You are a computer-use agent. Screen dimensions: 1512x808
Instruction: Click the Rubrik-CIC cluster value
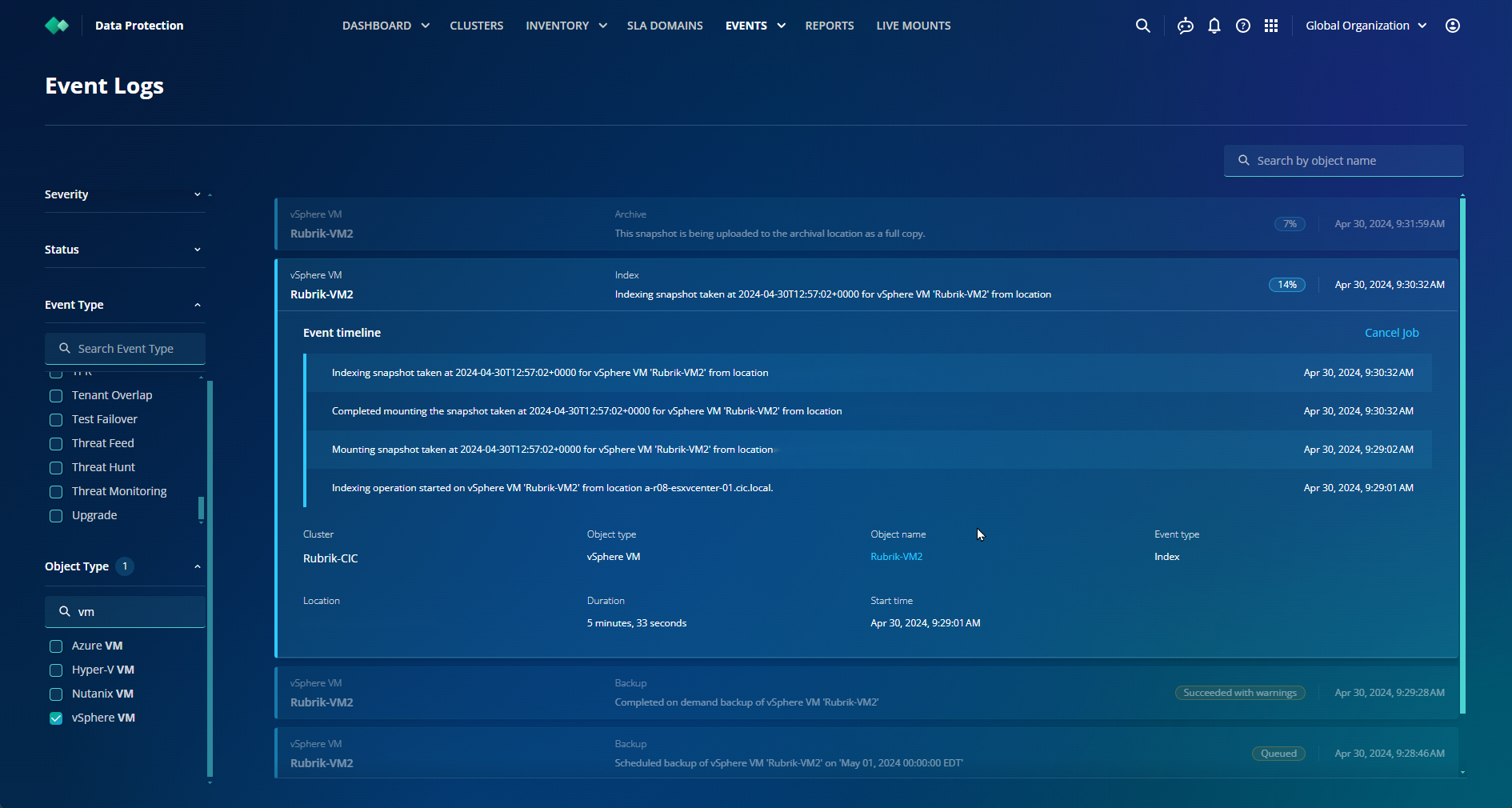[x=330, y=558]
